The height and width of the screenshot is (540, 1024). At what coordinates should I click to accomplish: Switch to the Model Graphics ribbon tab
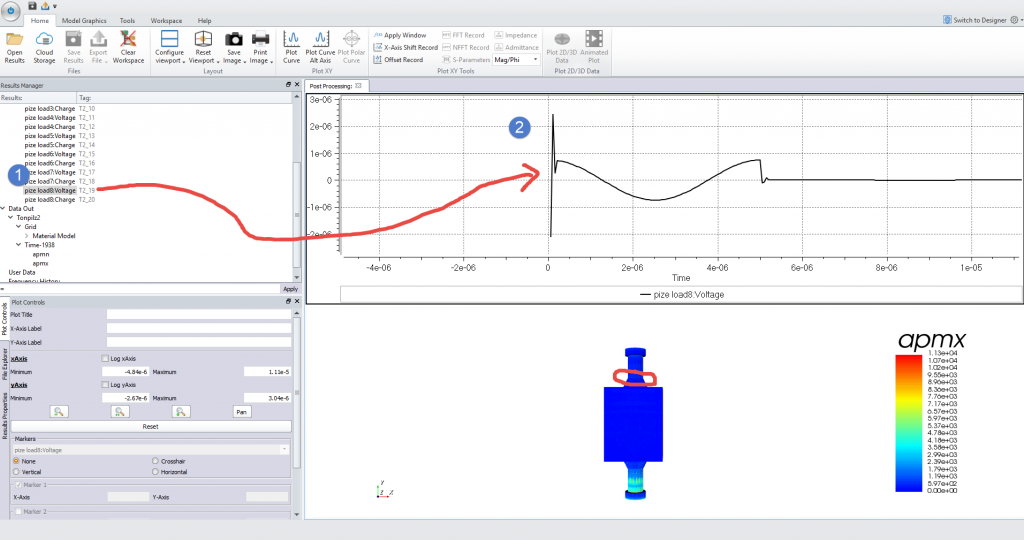(x=84, y=21)
